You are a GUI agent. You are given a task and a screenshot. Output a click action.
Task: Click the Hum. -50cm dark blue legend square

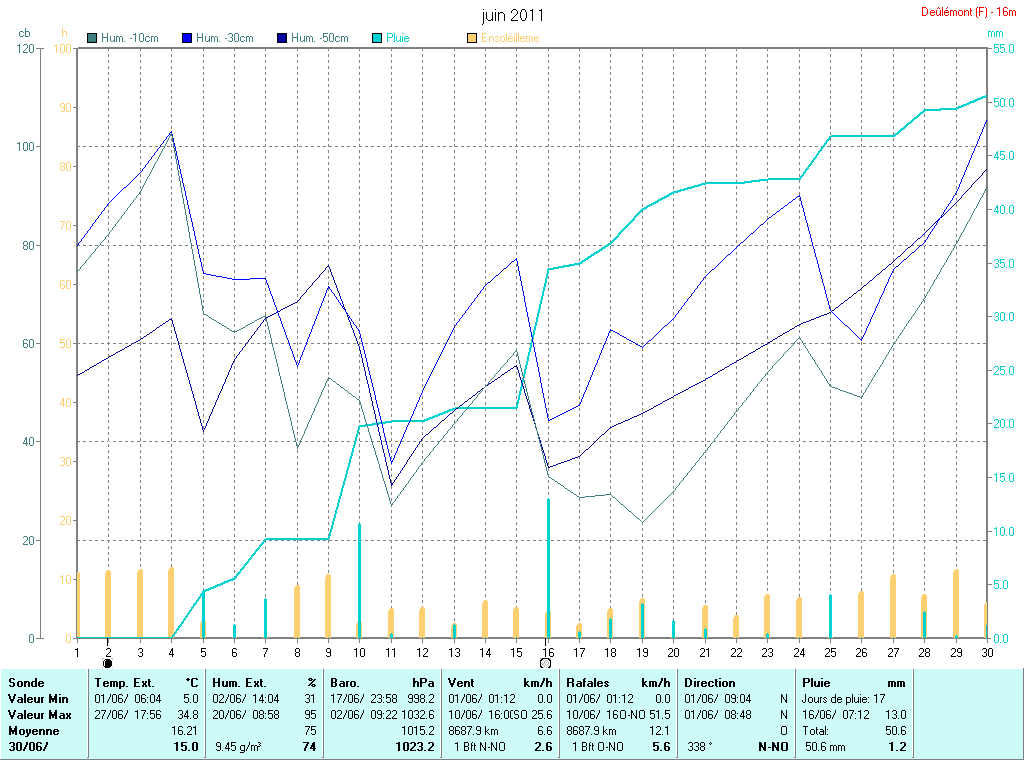282,38
